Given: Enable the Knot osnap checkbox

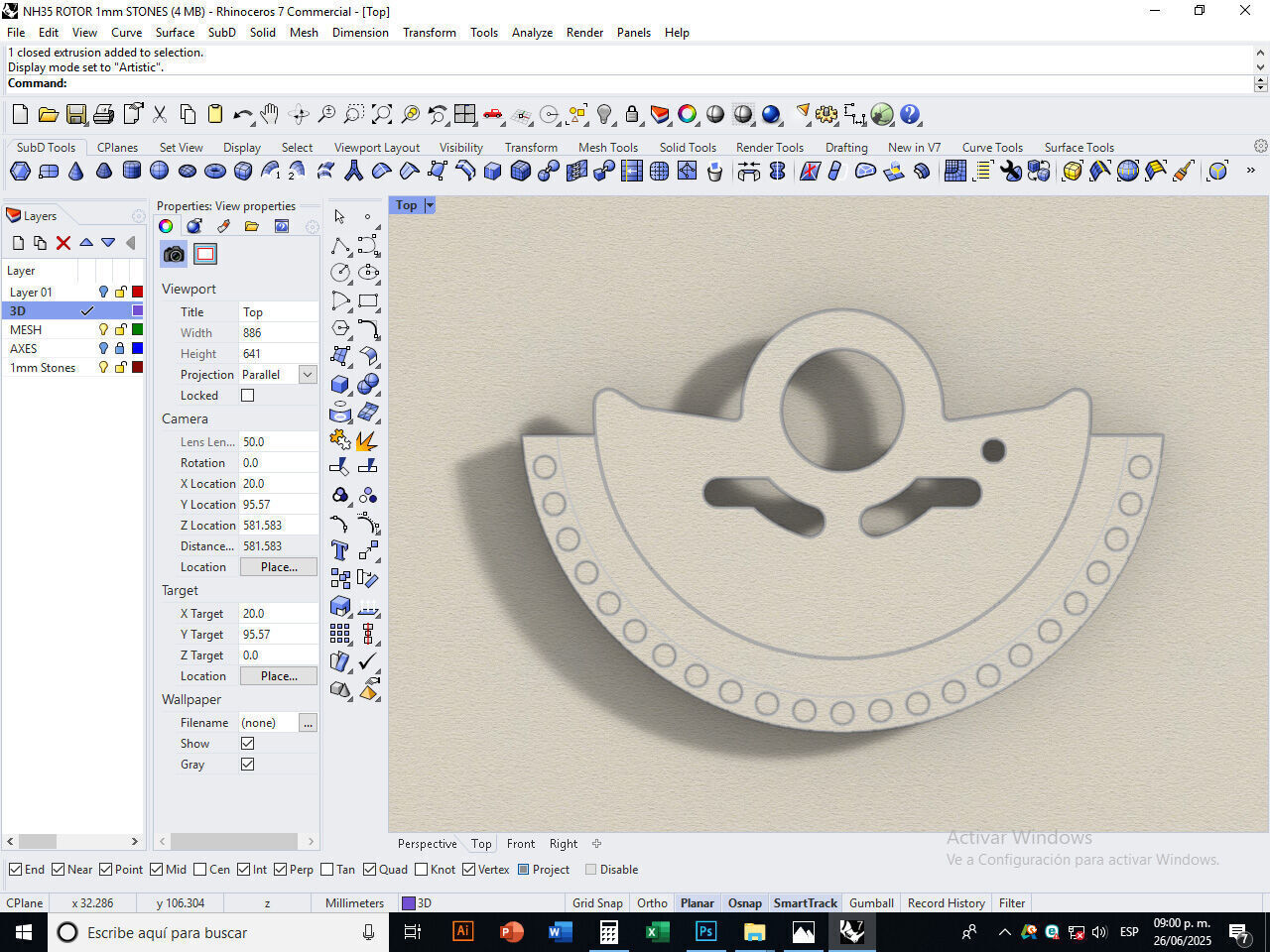Looking at the screenshot, I should click(422, 870).
